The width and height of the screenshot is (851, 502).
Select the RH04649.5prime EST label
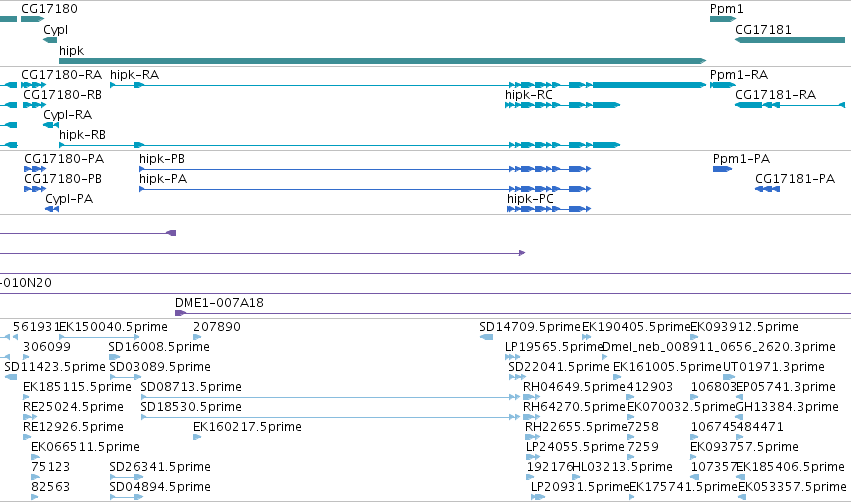click(x=574, y=387)
